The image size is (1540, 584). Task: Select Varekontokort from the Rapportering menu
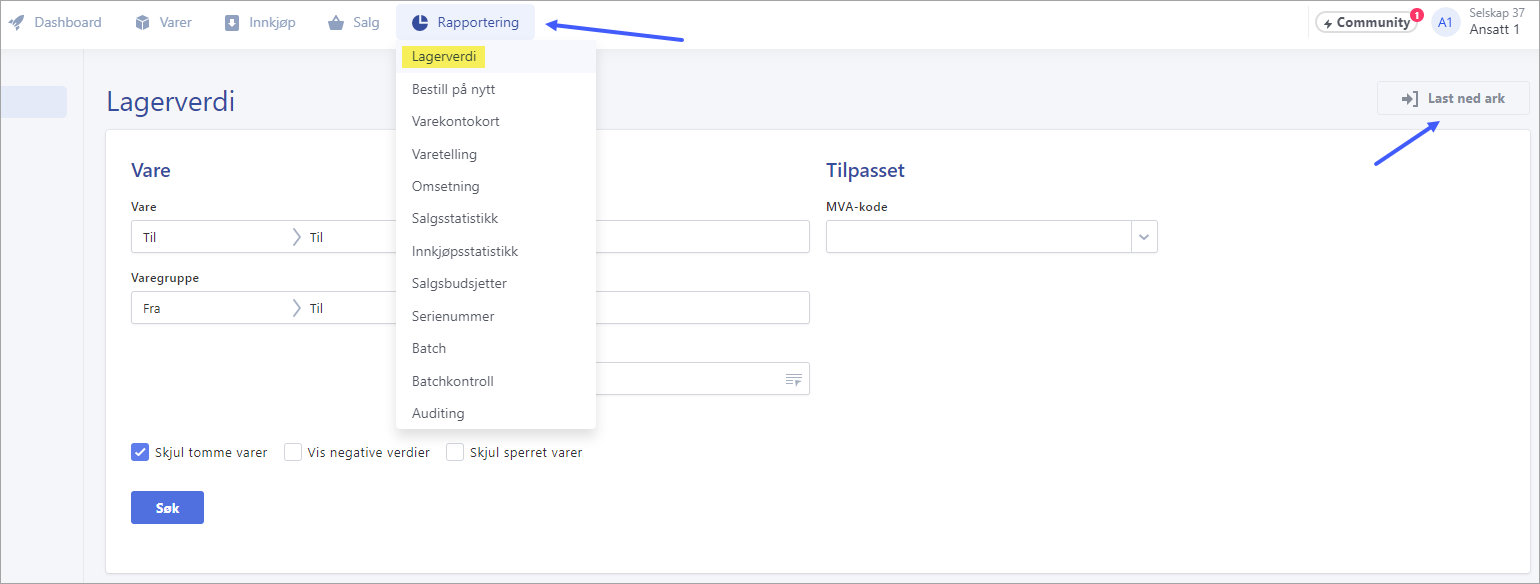pyautogui.click(x=456, y=121)
